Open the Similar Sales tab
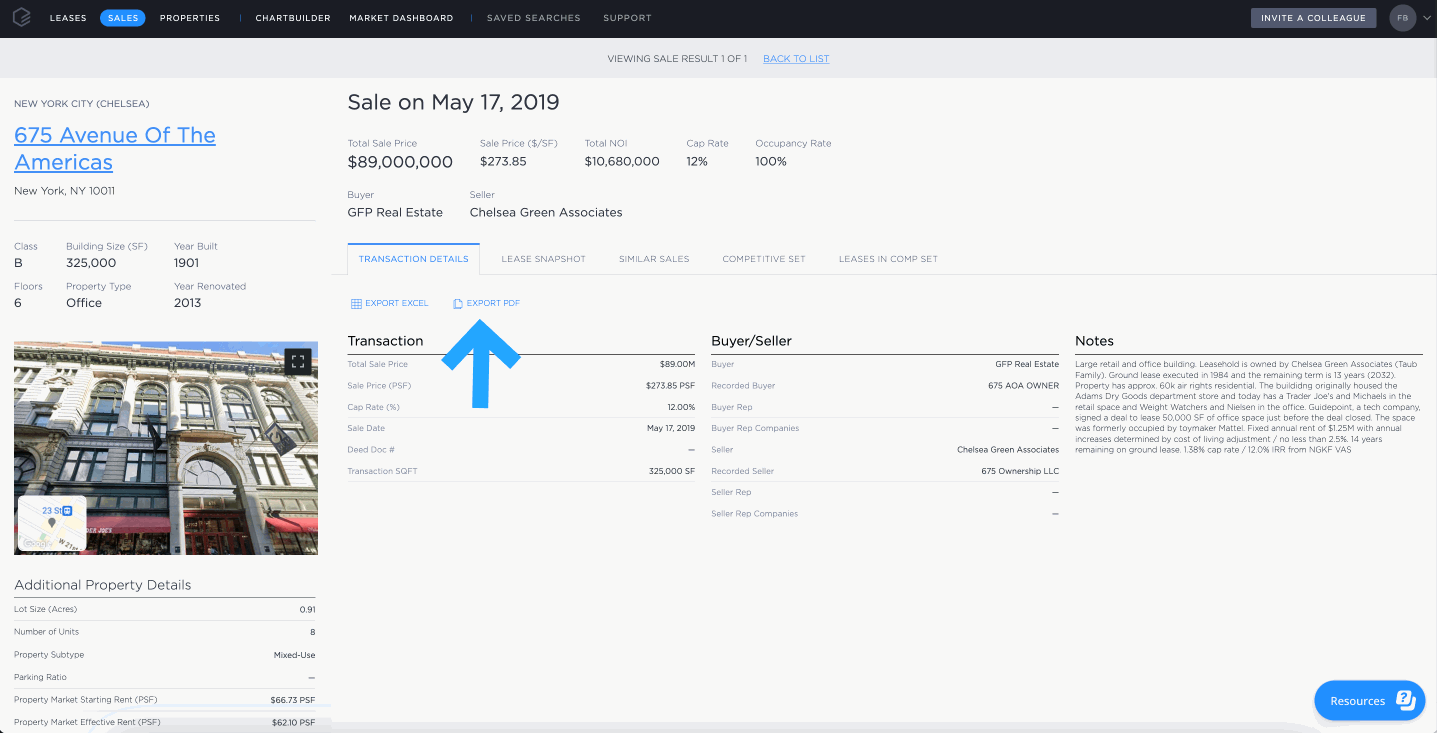This screenshot has height=733, width=1437. [x=654, y=259]
